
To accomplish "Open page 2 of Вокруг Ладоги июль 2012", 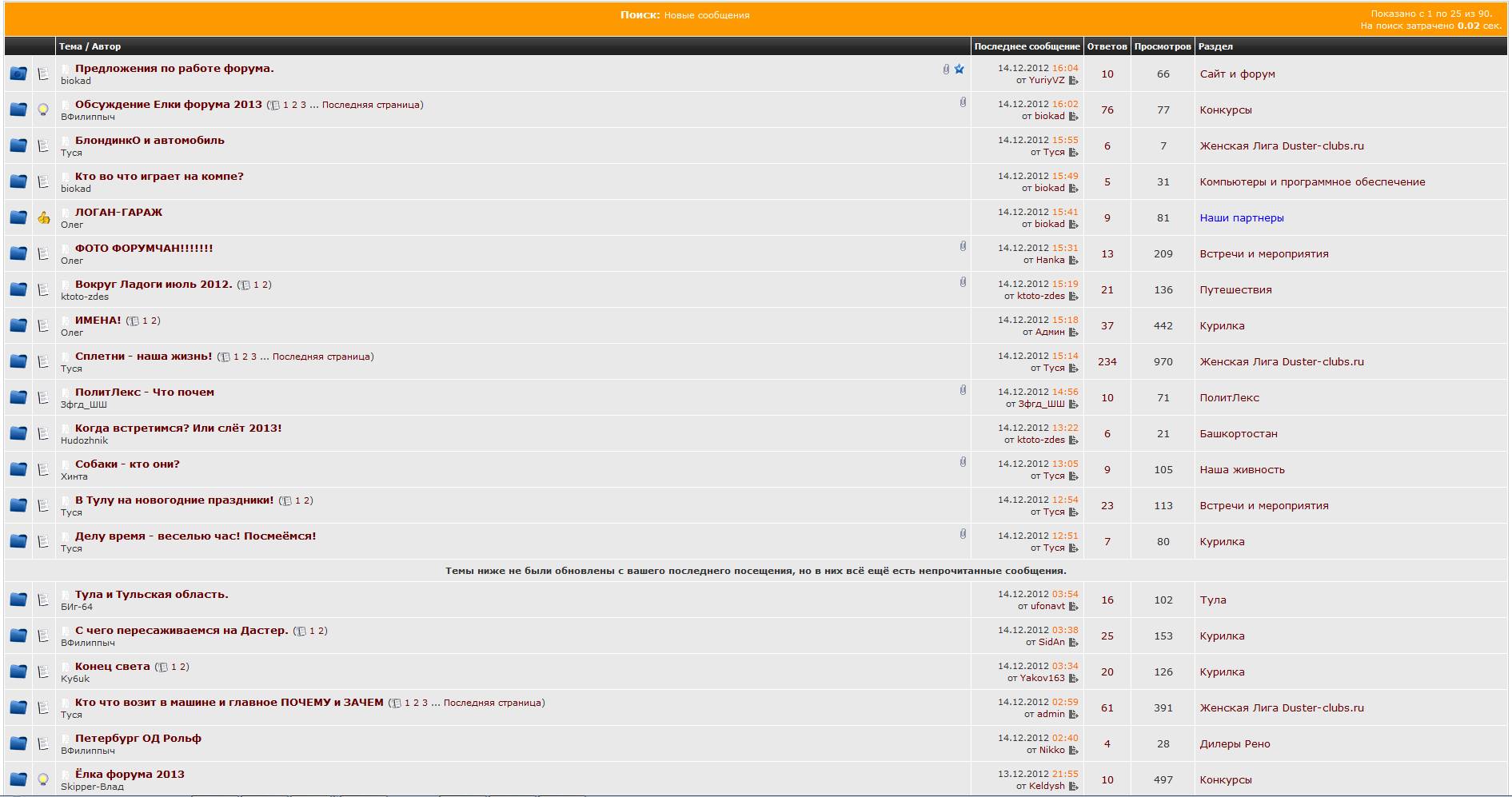I will [266, 285].
